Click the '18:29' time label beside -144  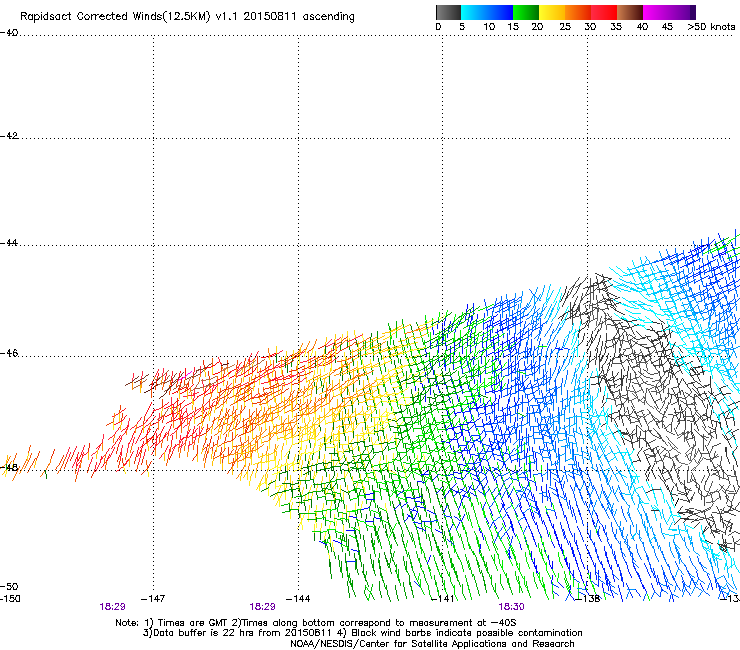tap(262, 607)
